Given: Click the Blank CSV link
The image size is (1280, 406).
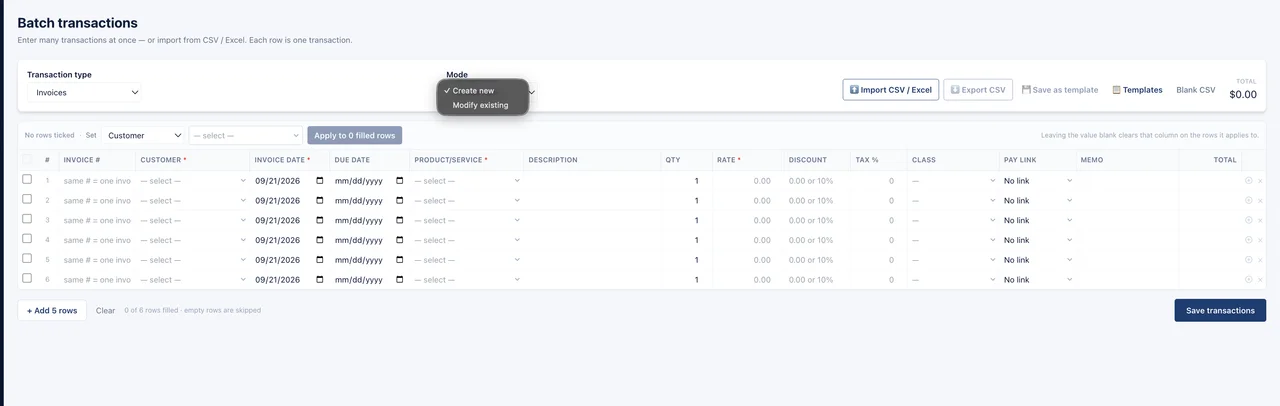Looking at the screenshot, I should tap(1195, 90).
